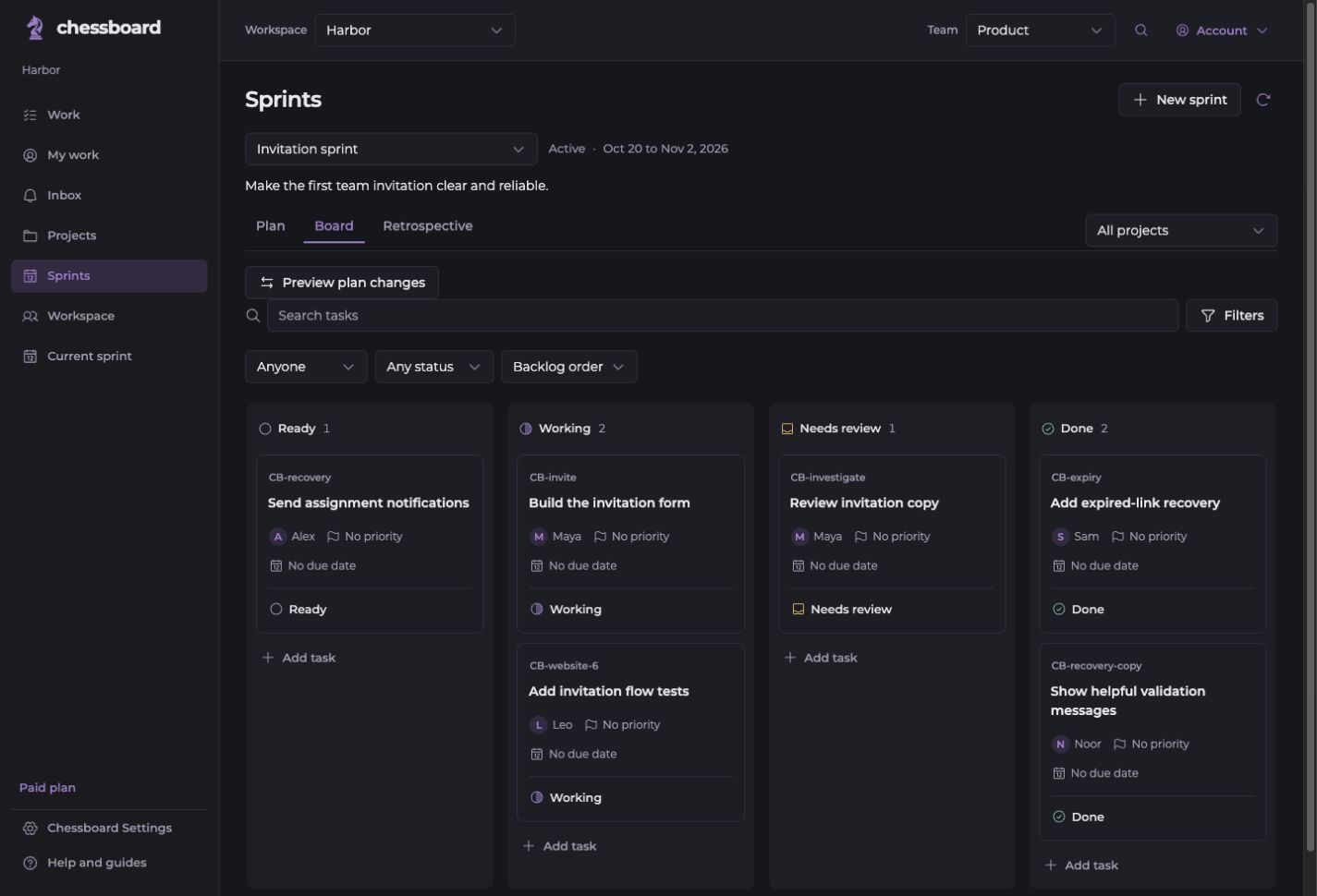This screenshot has width=1317, height=896.
Task: Create a New sprint
Action: tap(1179, 100)
